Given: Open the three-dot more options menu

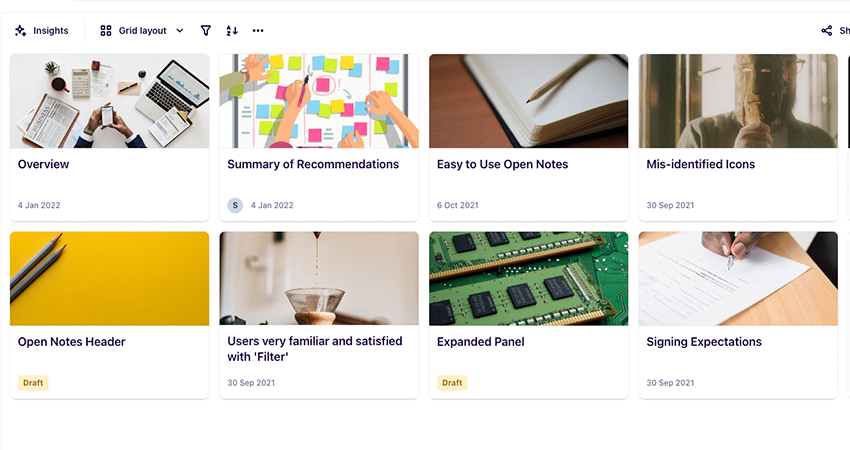Looking at the screenshot, I should tap(258, 31).
